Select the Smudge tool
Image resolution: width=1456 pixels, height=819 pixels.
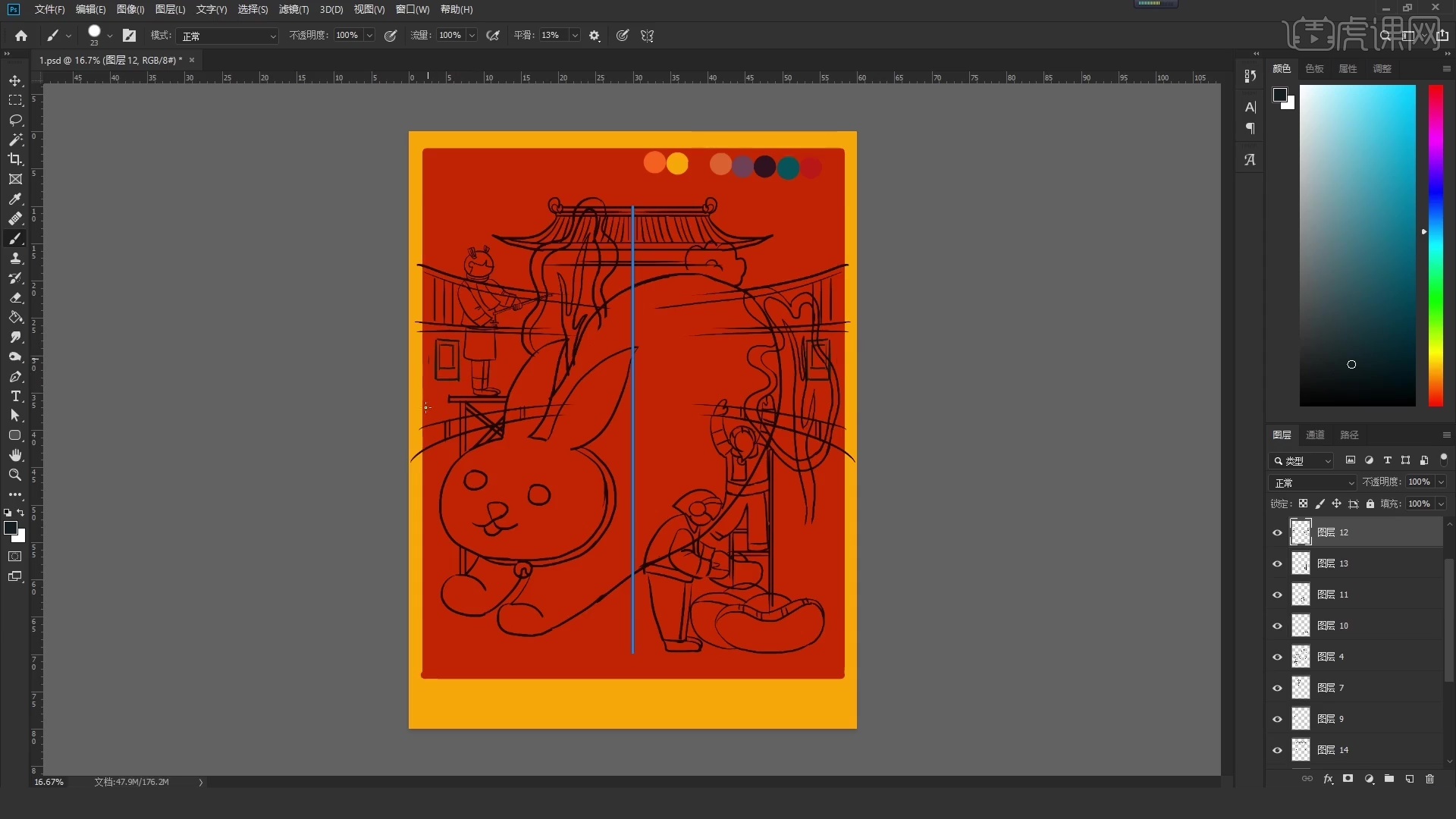tap(15, 337)
